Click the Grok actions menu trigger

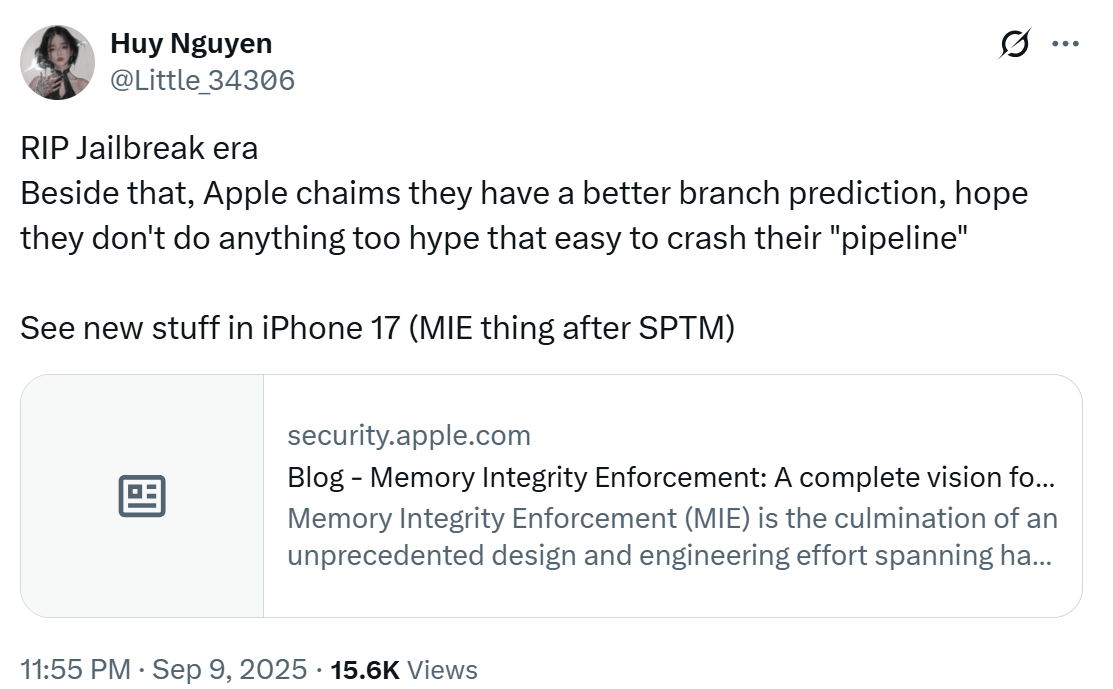click(x=1014, y=43)
